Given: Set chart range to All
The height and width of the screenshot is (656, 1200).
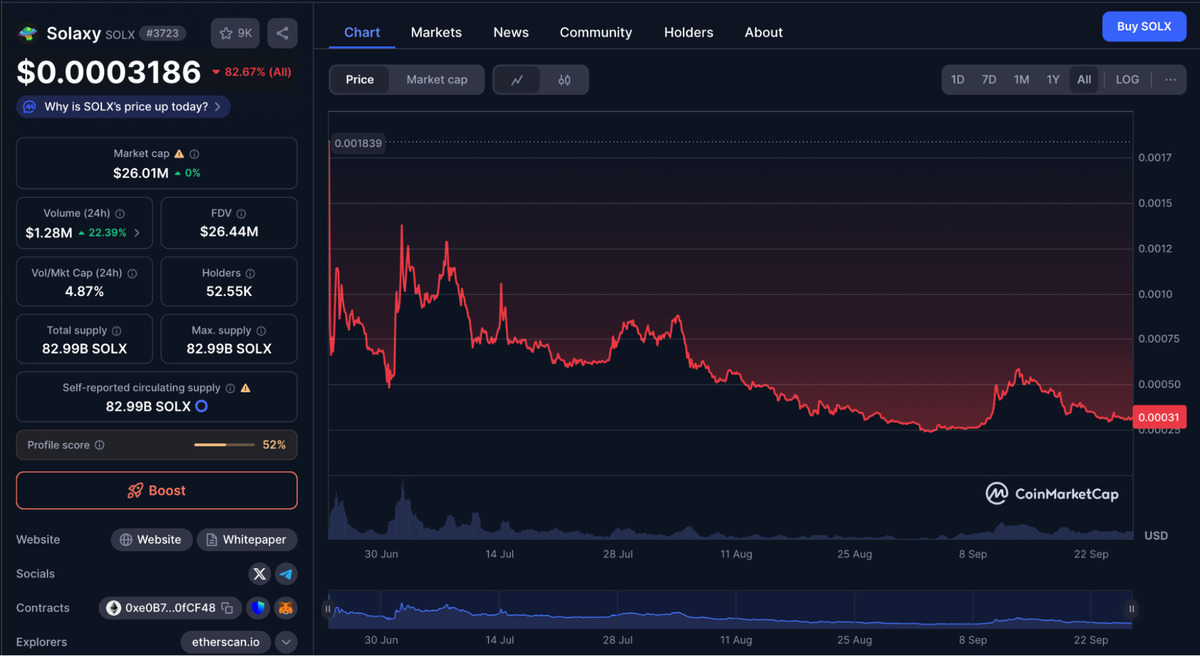Looking at the screenshot, I should [x=1084, y=80].
